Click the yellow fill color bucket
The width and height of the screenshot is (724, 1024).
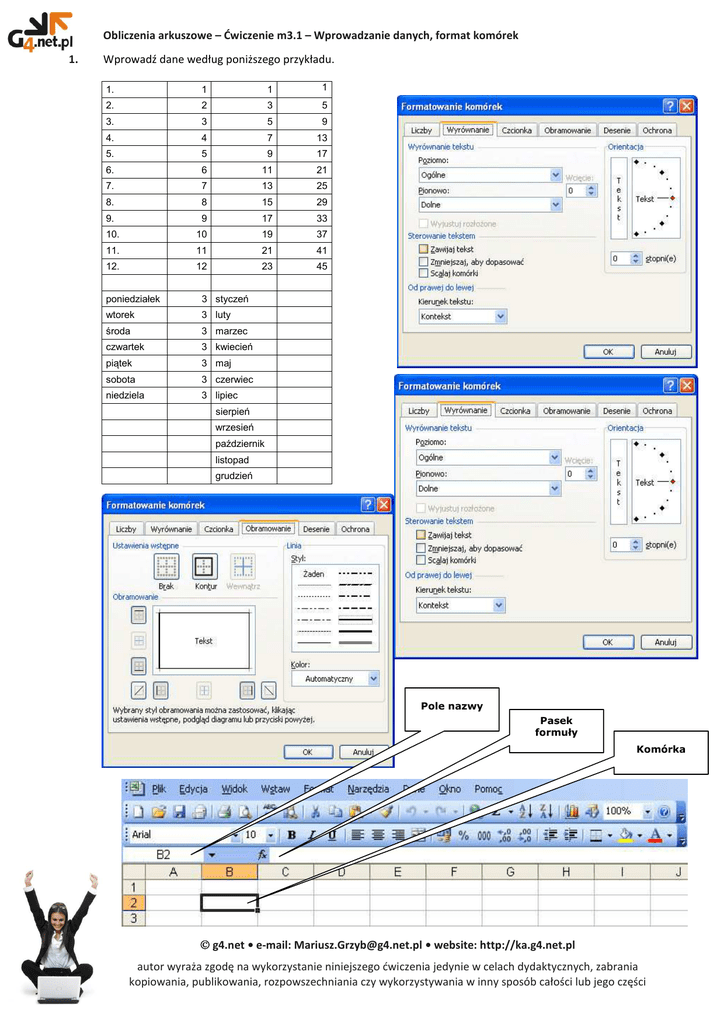[x=626, y=834]
